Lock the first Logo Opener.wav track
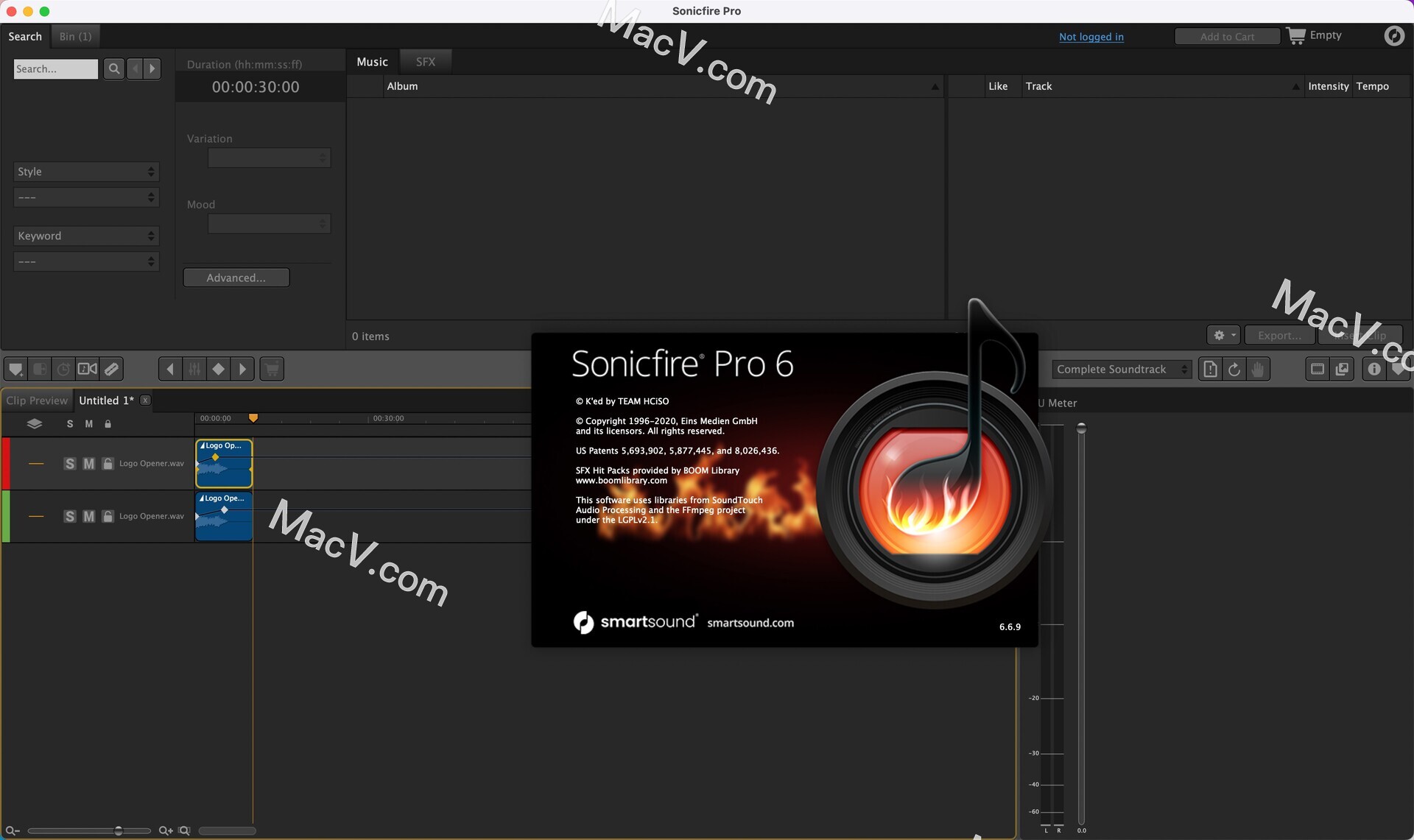This screenshot has width=1414, height=840. [x=108, y=463]
